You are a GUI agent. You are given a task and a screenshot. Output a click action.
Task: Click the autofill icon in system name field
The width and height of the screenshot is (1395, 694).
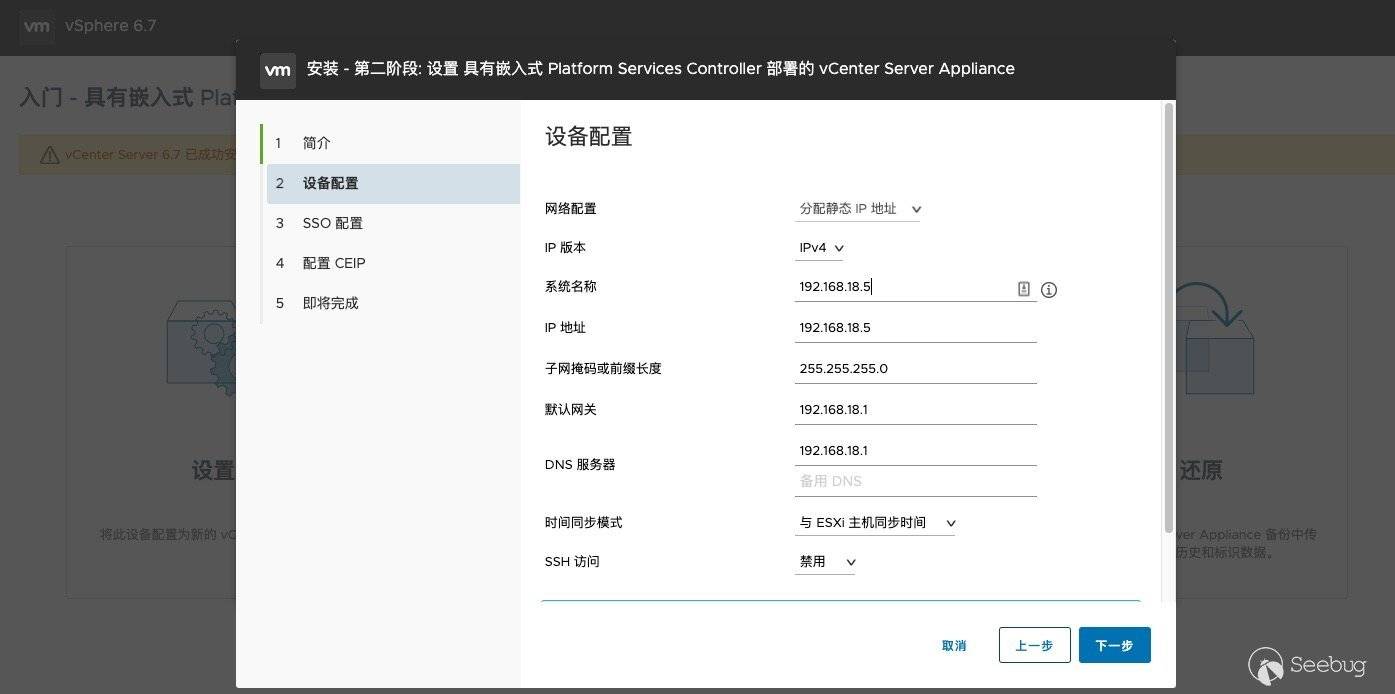[x=1023, y=289]
